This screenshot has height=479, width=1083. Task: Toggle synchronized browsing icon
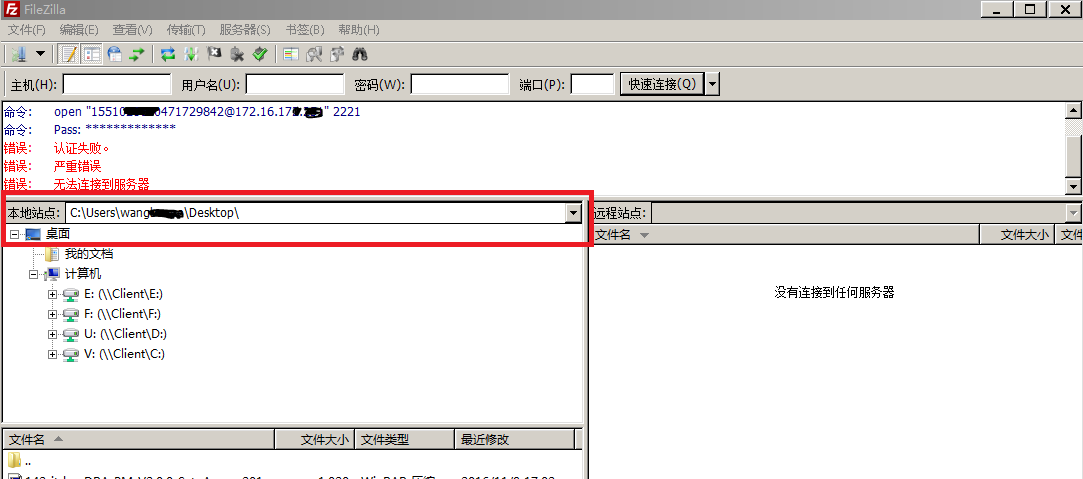pyautogui.click(x=337, y=54)
